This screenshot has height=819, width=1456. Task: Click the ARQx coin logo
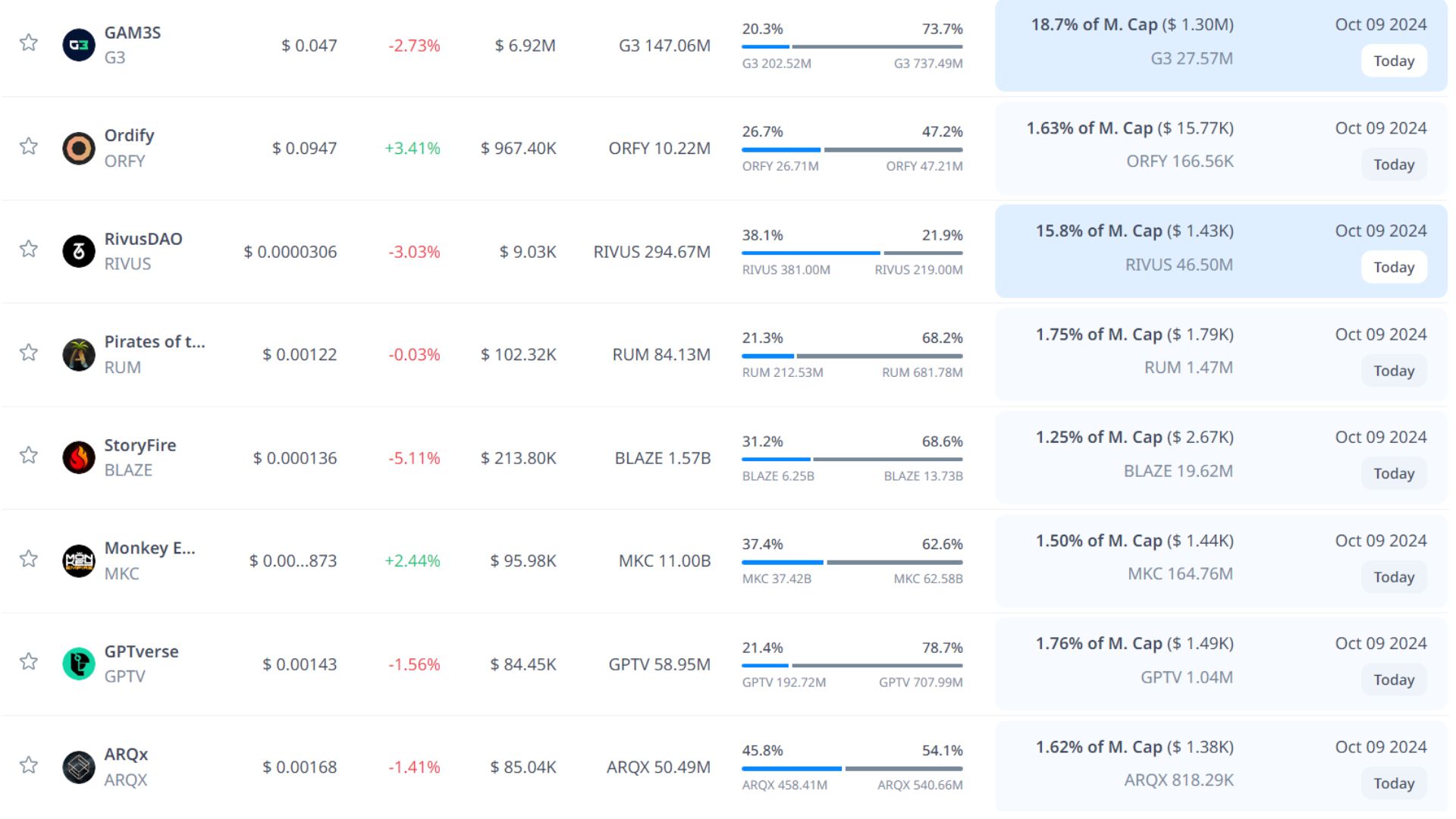coord(78,767)
